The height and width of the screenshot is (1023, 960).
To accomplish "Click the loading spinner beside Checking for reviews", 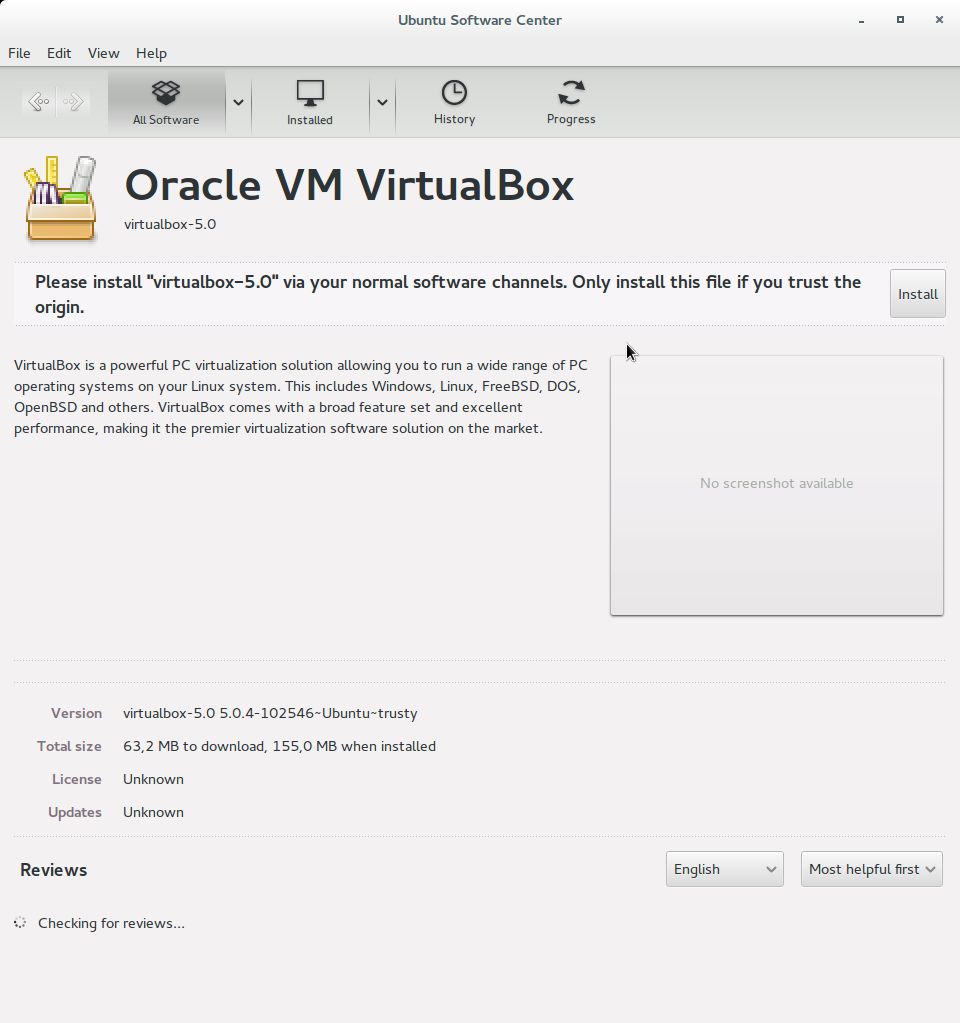I will tap(20, 923).
